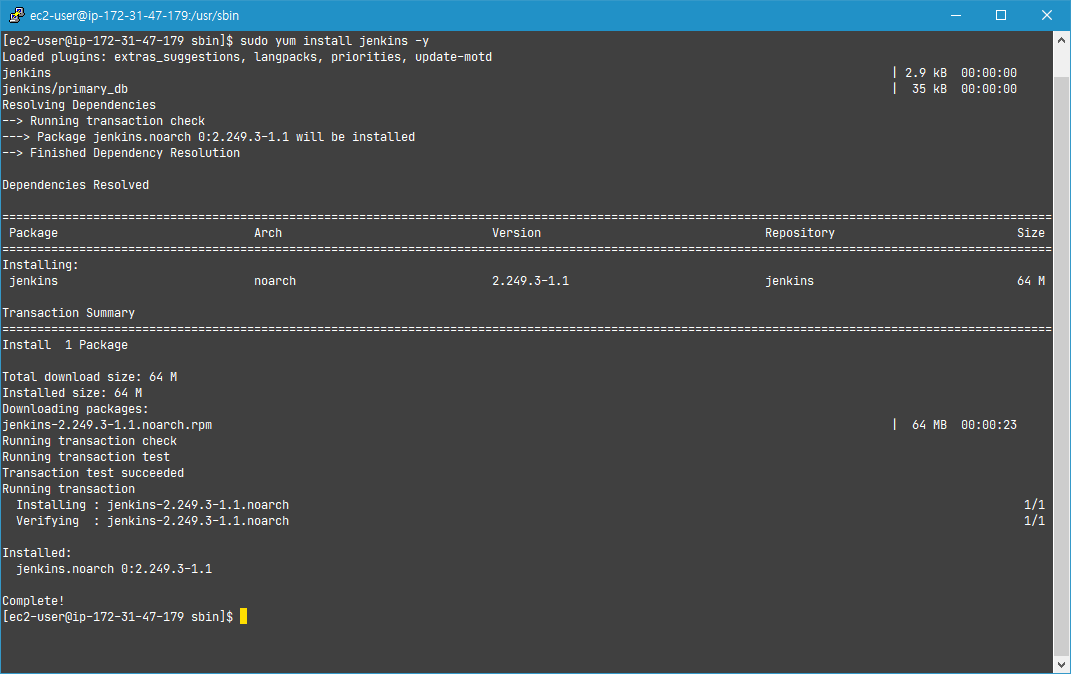Click the 'Complete!' message
1071x674 pixels.
coord(33,601)
